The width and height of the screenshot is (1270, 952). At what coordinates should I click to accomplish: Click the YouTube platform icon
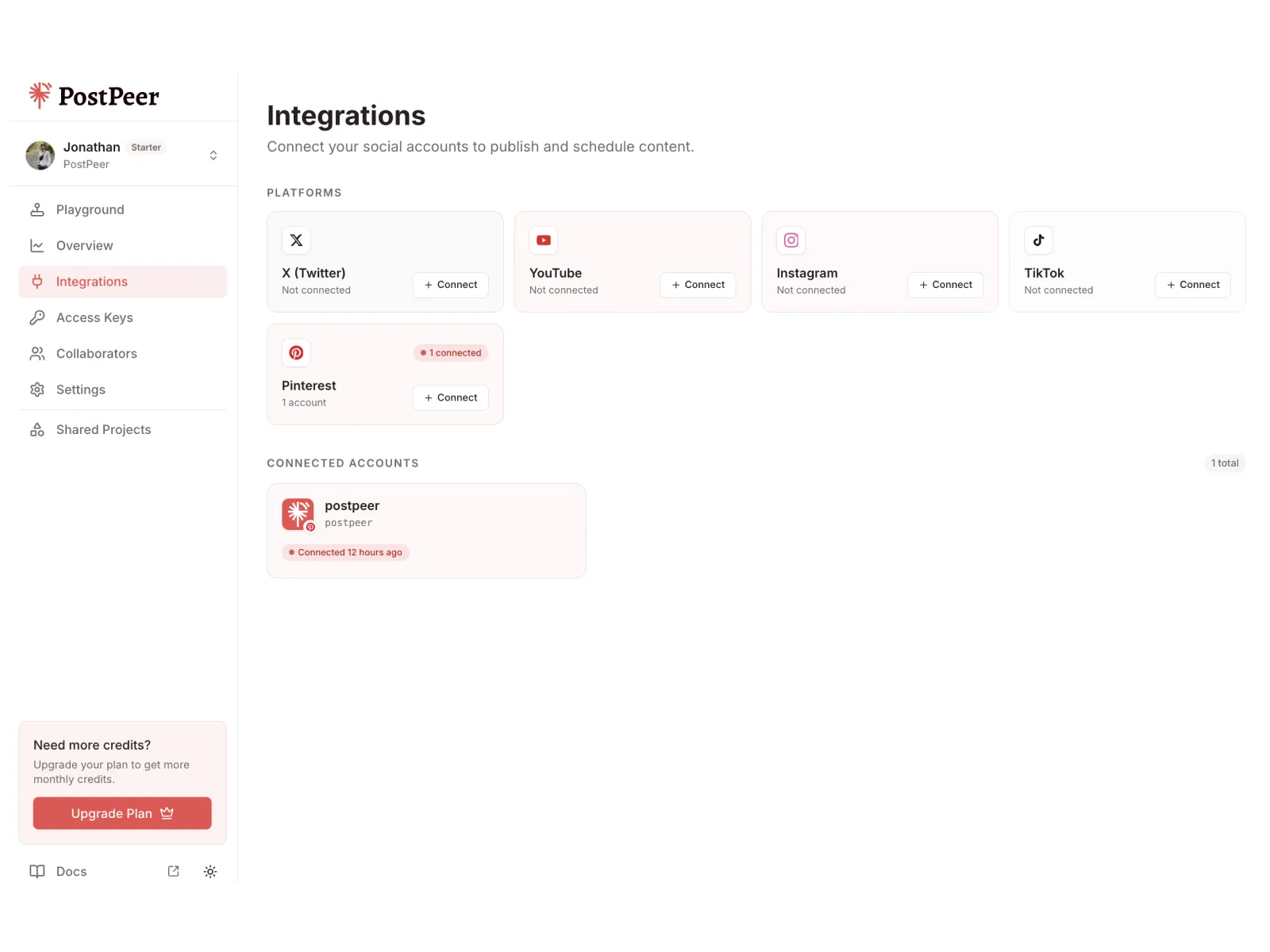[544, 240]
